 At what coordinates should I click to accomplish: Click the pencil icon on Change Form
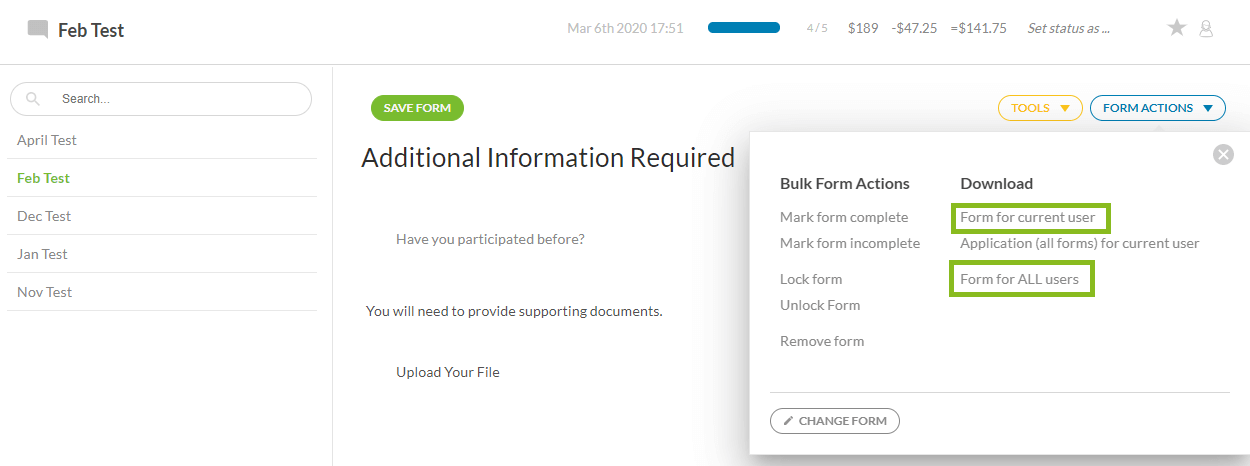pyautogui.click(x=788, y=421)
